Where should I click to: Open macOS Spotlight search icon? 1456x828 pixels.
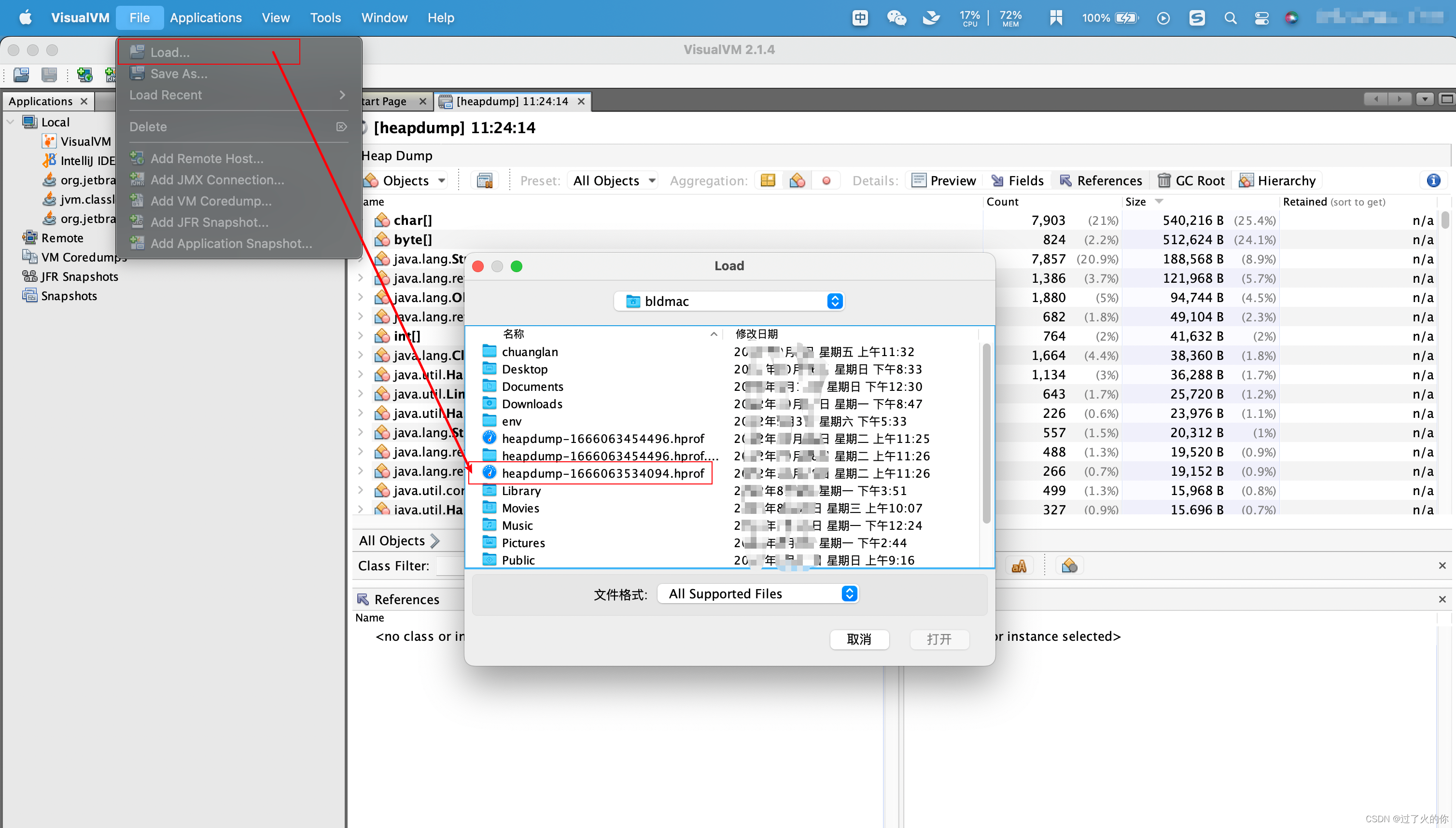pyautogui.click(x=1230, y=18)
